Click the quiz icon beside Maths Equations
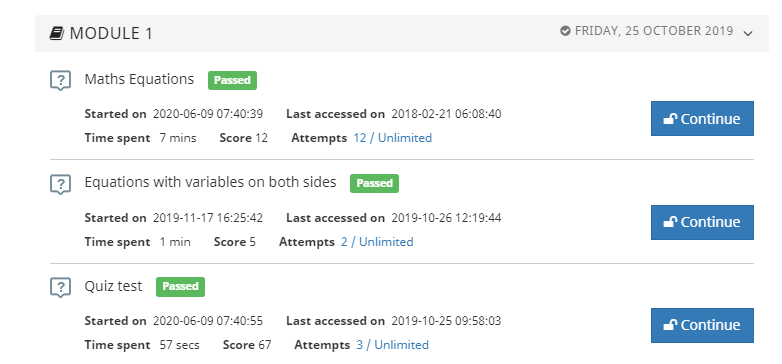The width and height of the screenshot is (782, 364). [x=60, y=80]
